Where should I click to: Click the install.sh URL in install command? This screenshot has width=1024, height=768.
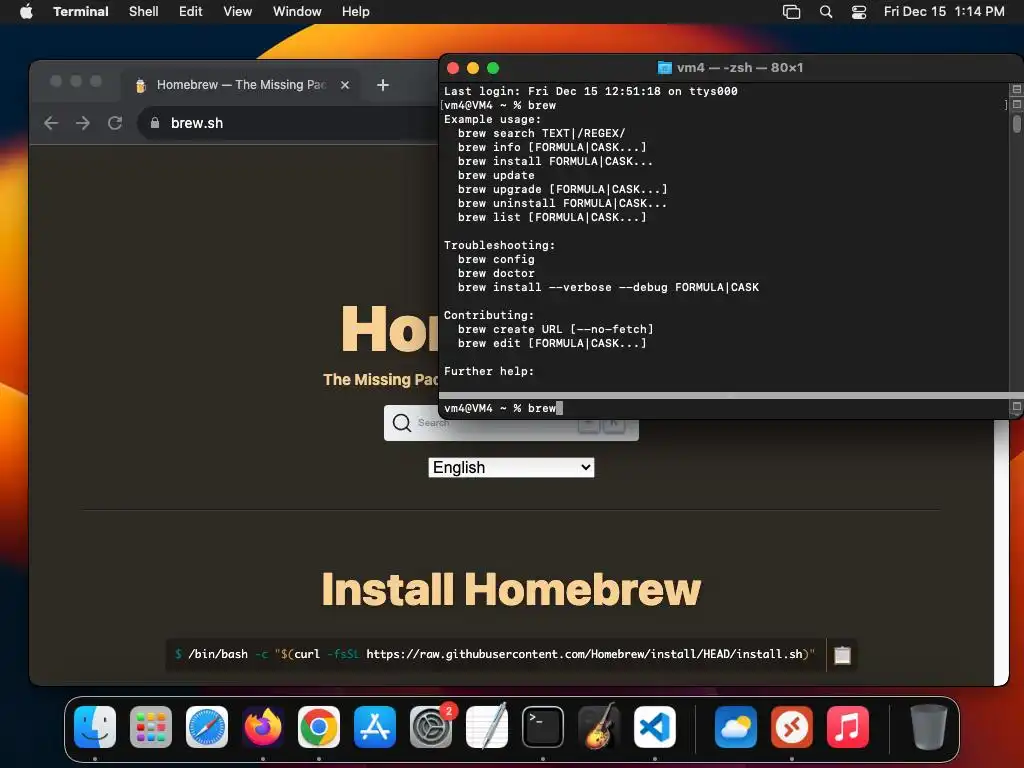coord(585,654)
